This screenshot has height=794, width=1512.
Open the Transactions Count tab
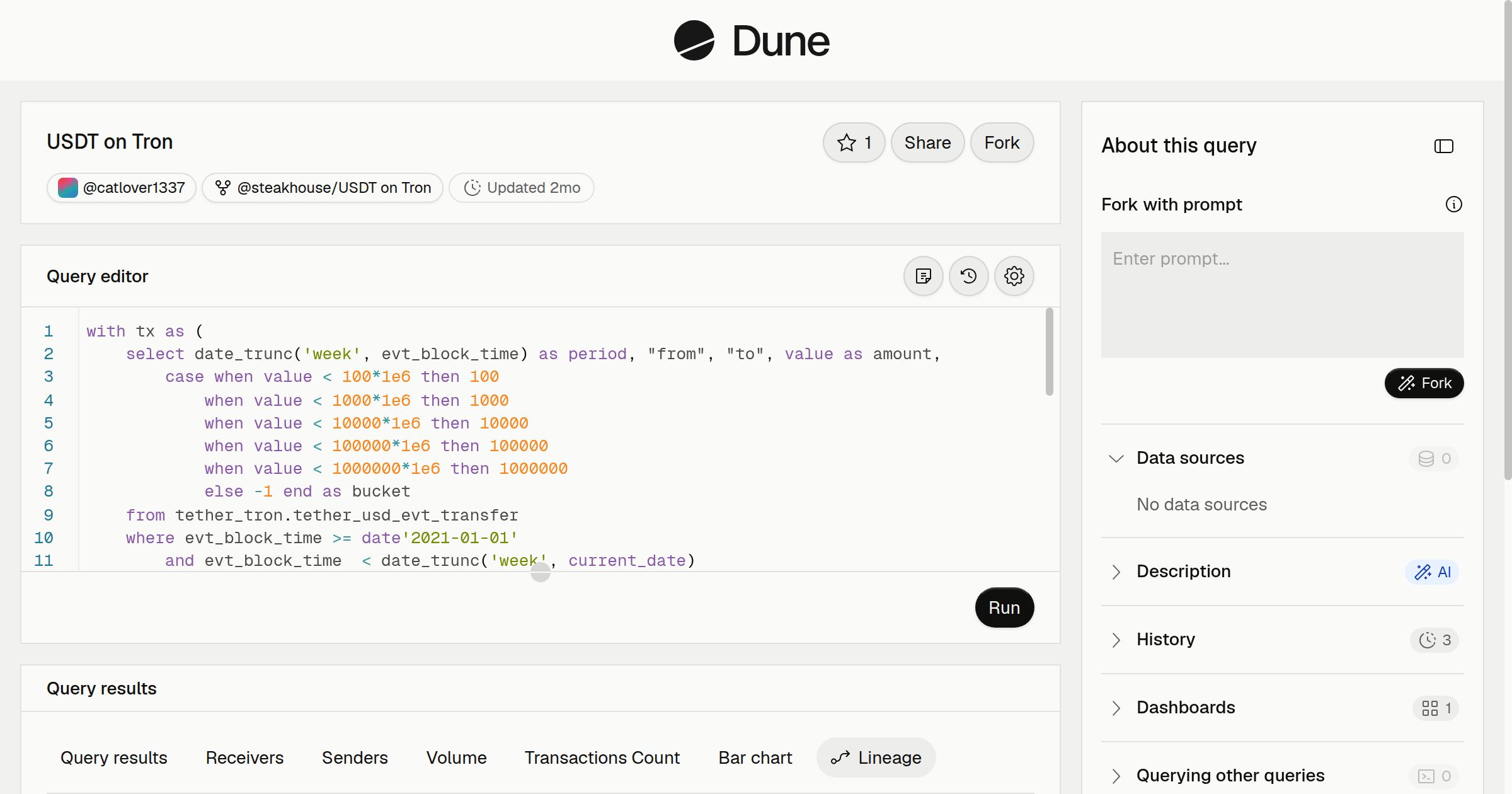[x=602, y=757]
